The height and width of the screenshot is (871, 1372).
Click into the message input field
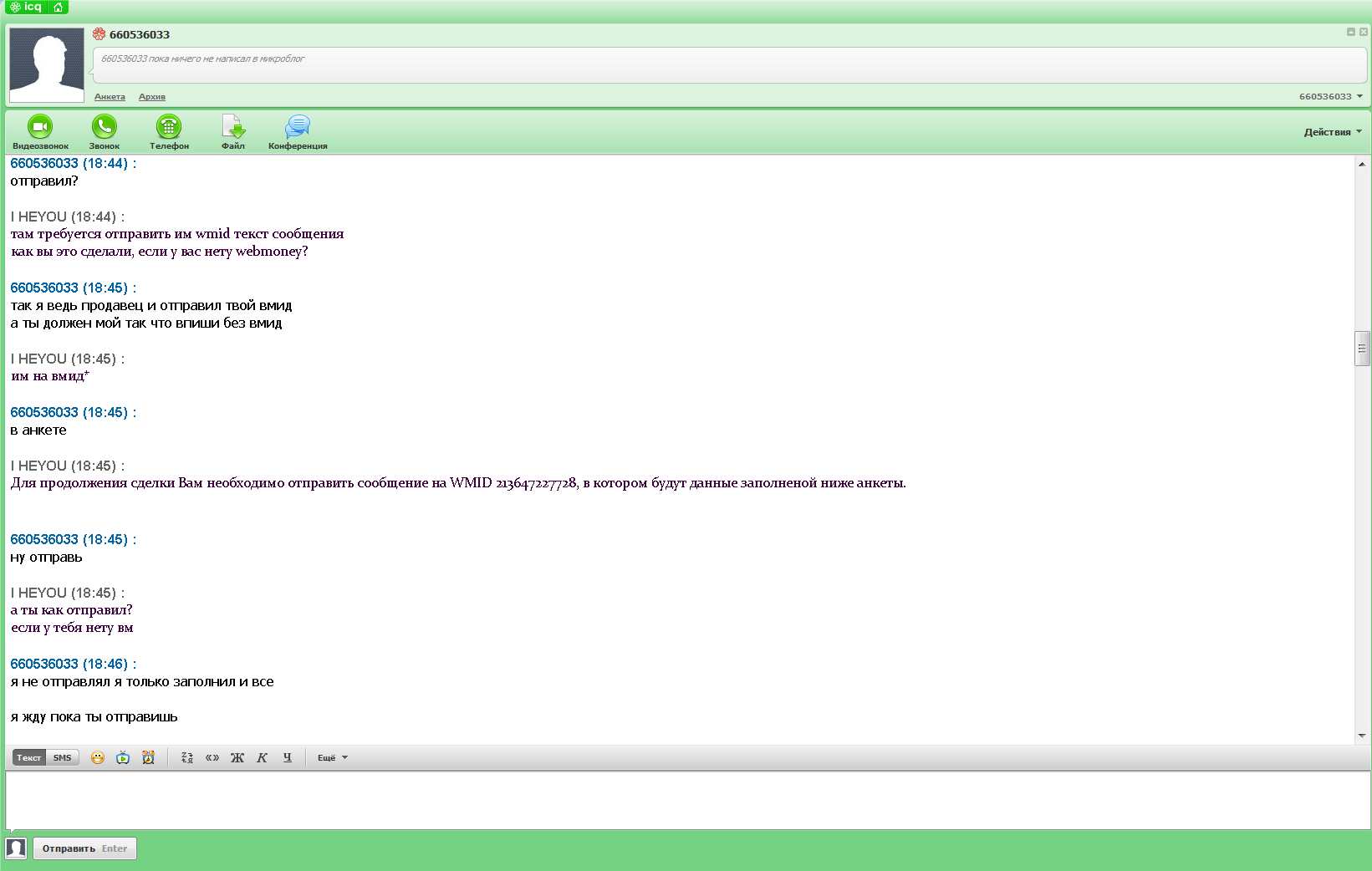click(x=687, y=800)
